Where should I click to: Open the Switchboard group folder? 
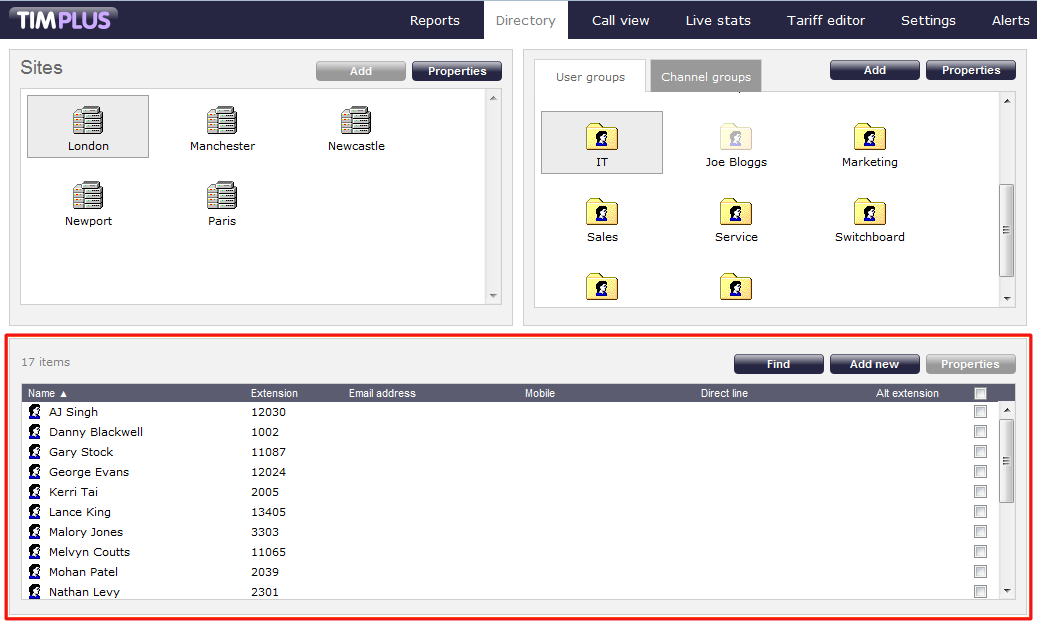[869, 213]
